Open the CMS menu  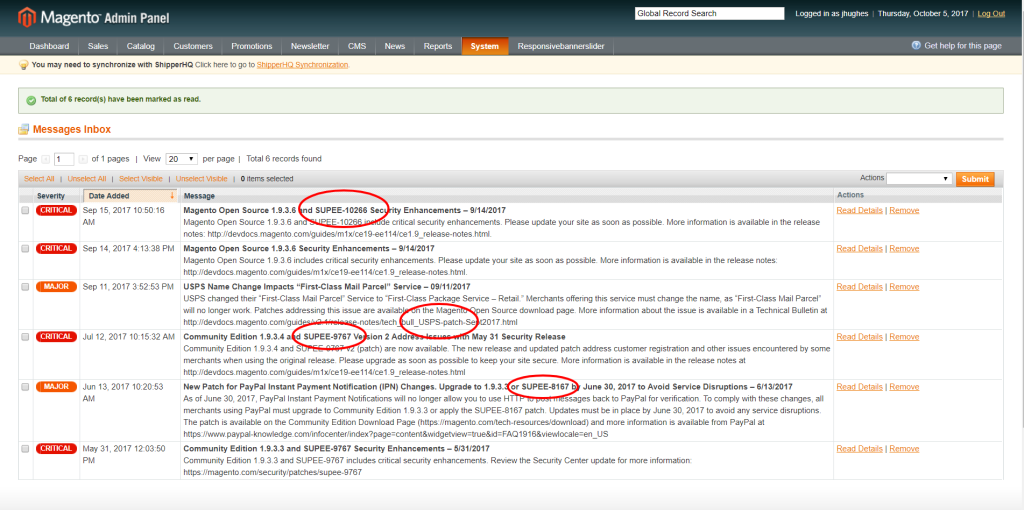pyautogui.click(x=357, y=46)
